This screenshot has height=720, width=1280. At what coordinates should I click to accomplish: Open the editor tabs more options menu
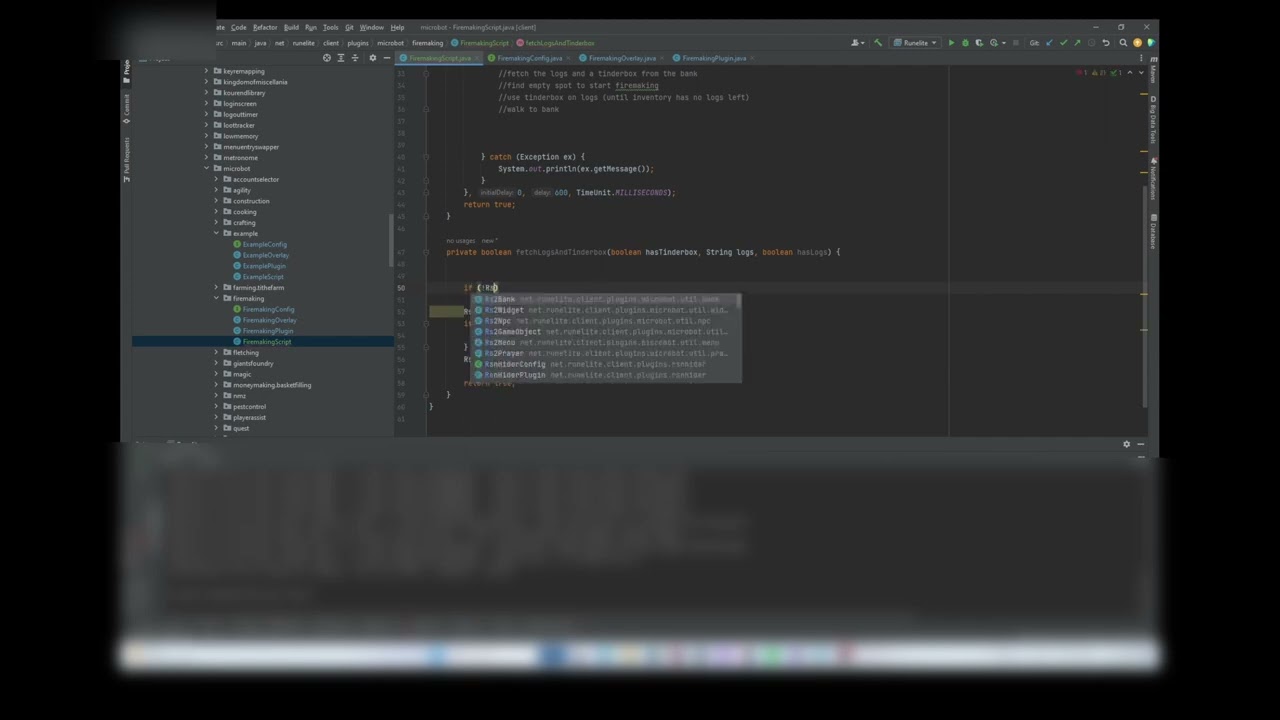(x=1141, y=58)
